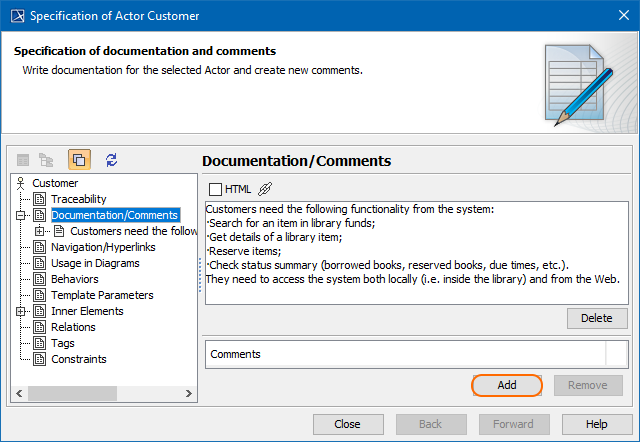Expand the Inner Elements tree node

[21, 311]
